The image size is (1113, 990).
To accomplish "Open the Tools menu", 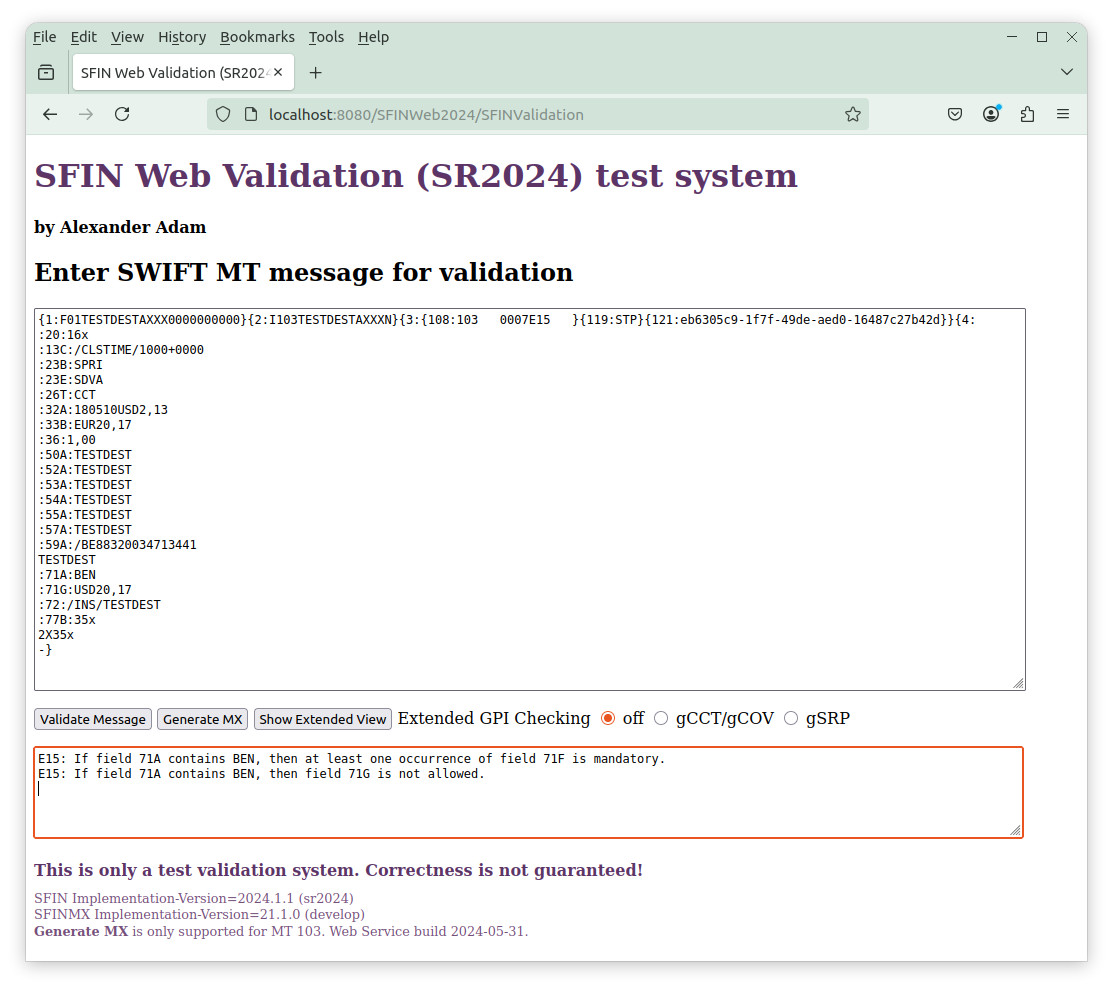I will pyautogui.click(x=327, y=37).
